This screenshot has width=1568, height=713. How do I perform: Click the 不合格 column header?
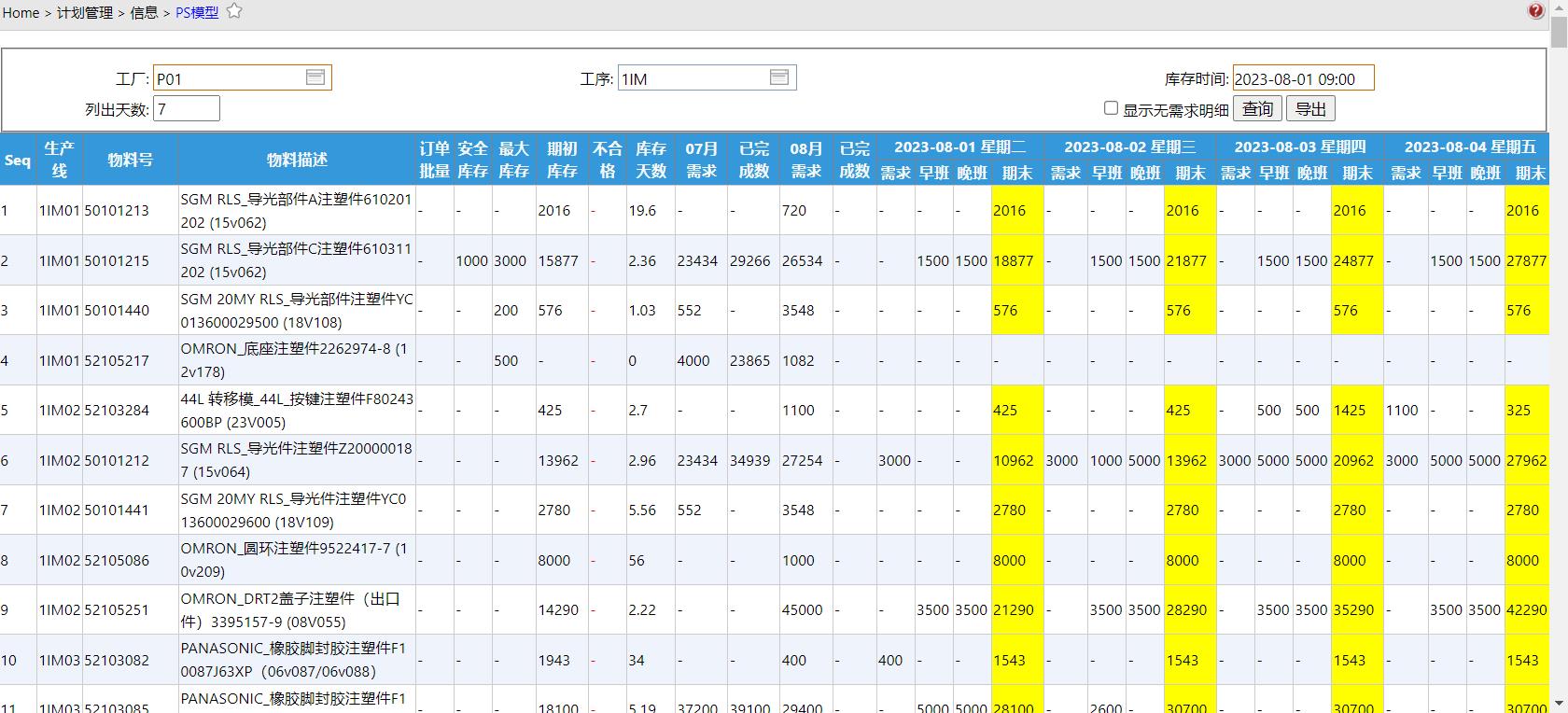tap(607, 160)
